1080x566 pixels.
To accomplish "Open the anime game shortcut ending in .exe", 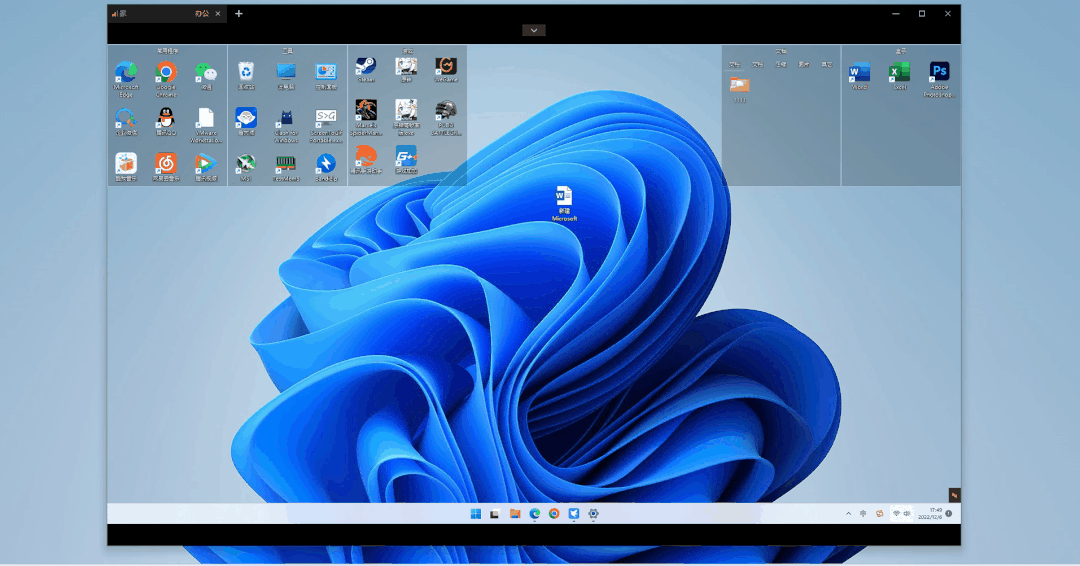I will point(406,110).
